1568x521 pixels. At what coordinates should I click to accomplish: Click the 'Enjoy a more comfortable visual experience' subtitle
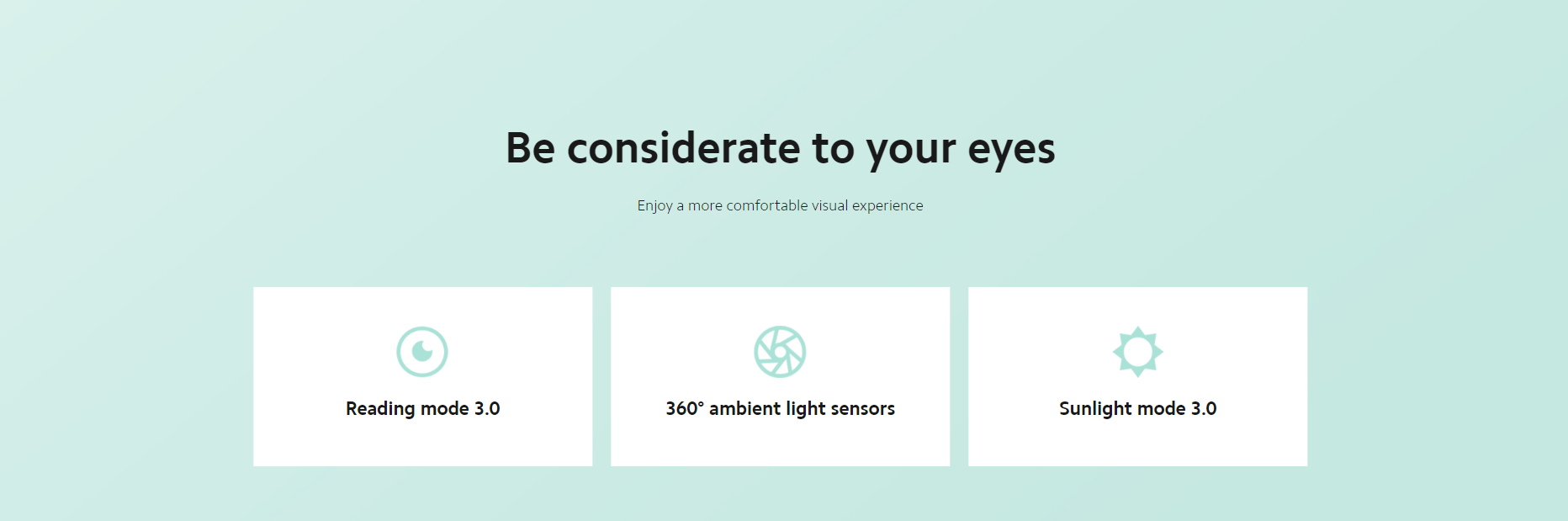781,206
